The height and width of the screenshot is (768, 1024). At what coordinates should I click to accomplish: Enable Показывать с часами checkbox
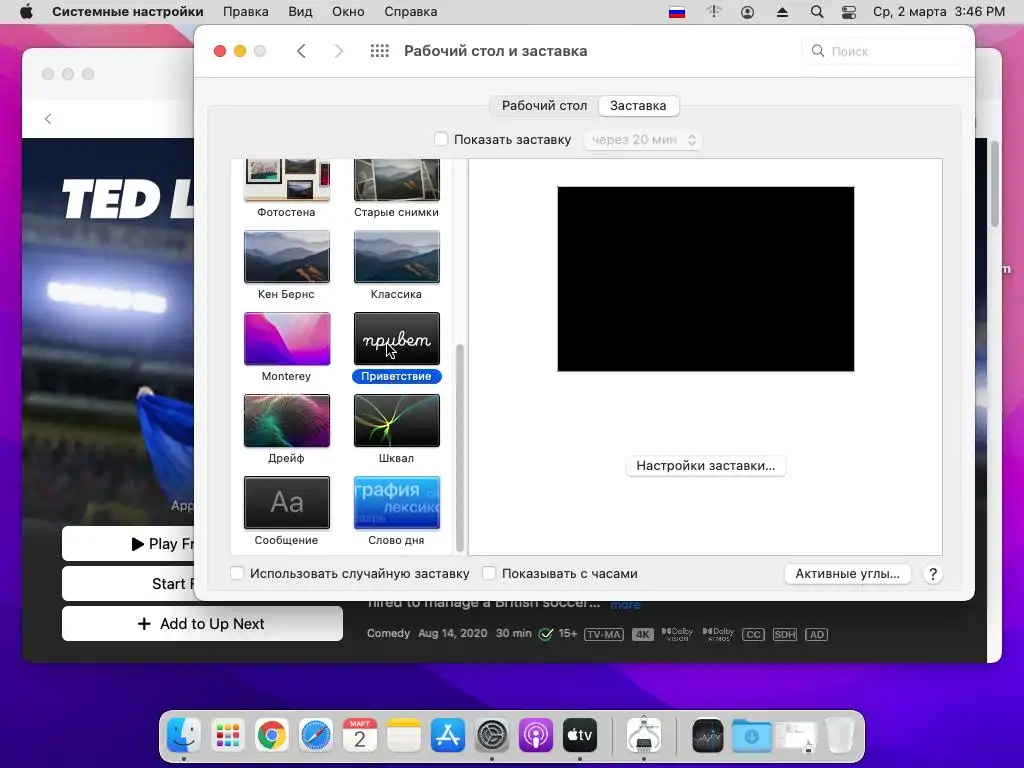point(489,573)
